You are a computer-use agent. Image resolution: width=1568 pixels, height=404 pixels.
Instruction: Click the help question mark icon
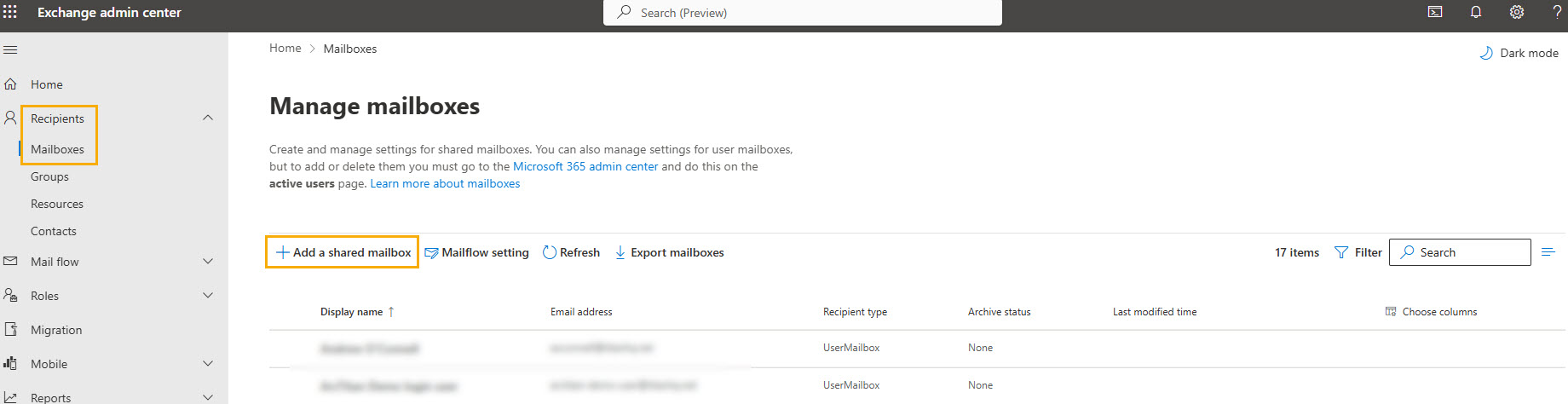pos(1558,12)
